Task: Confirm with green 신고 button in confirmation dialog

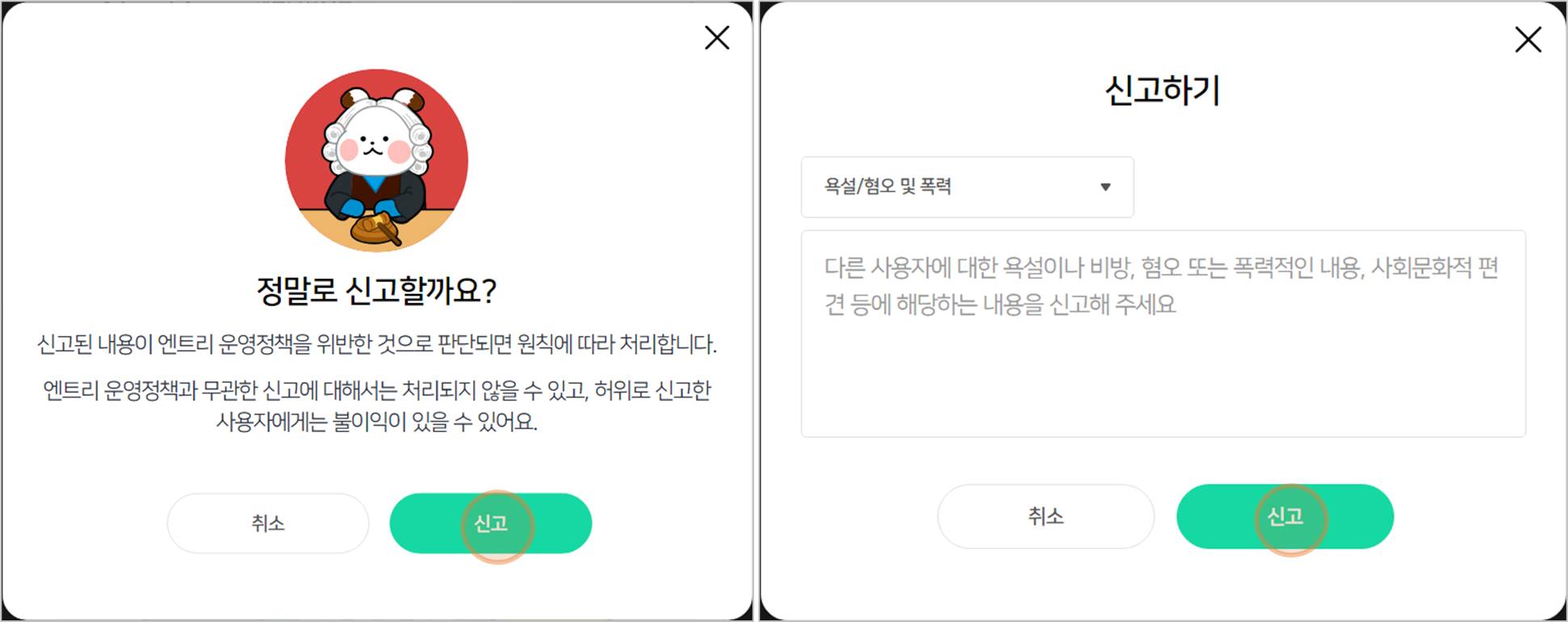Action: pos(491,523)
